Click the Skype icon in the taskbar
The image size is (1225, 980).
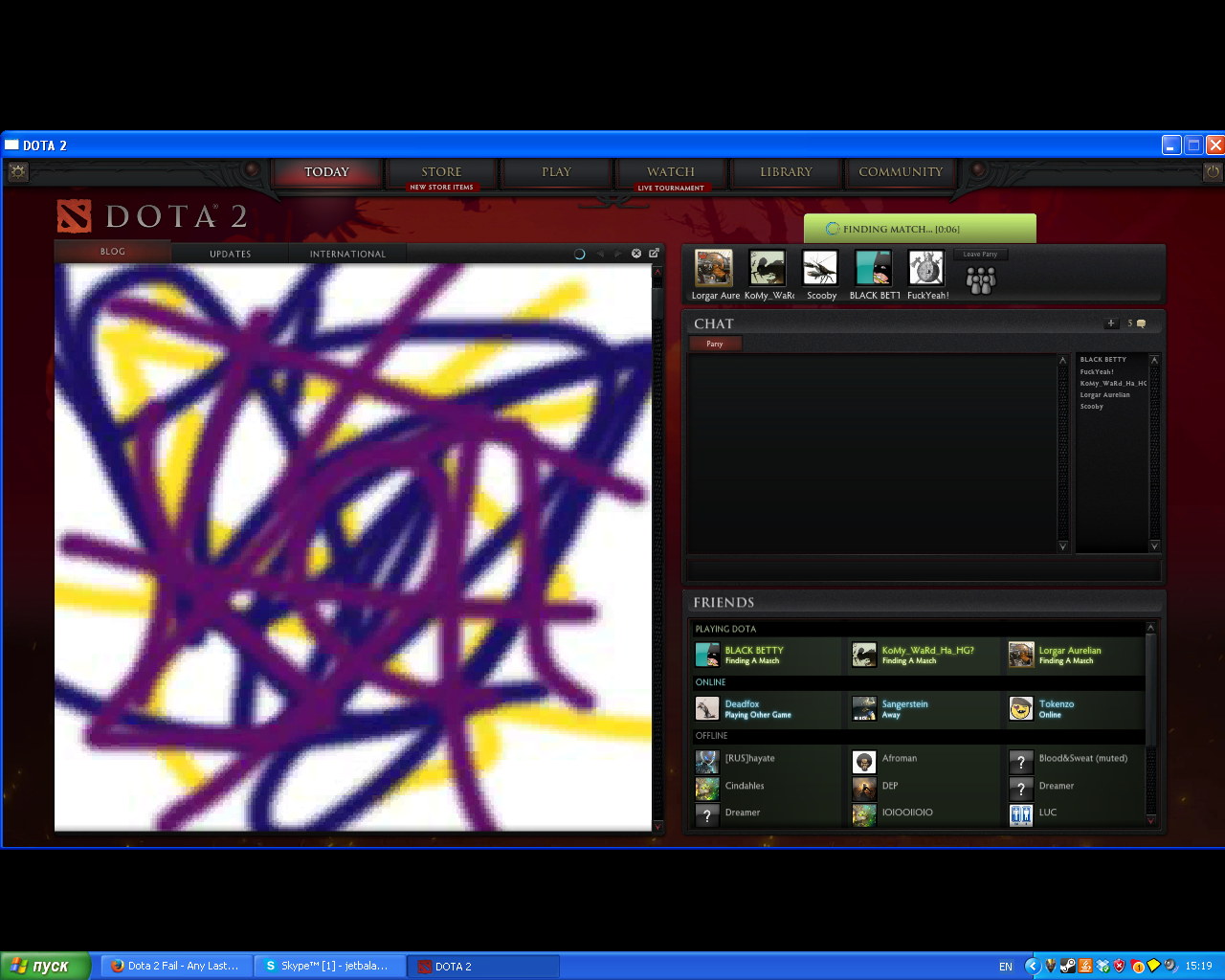(271, 966)
